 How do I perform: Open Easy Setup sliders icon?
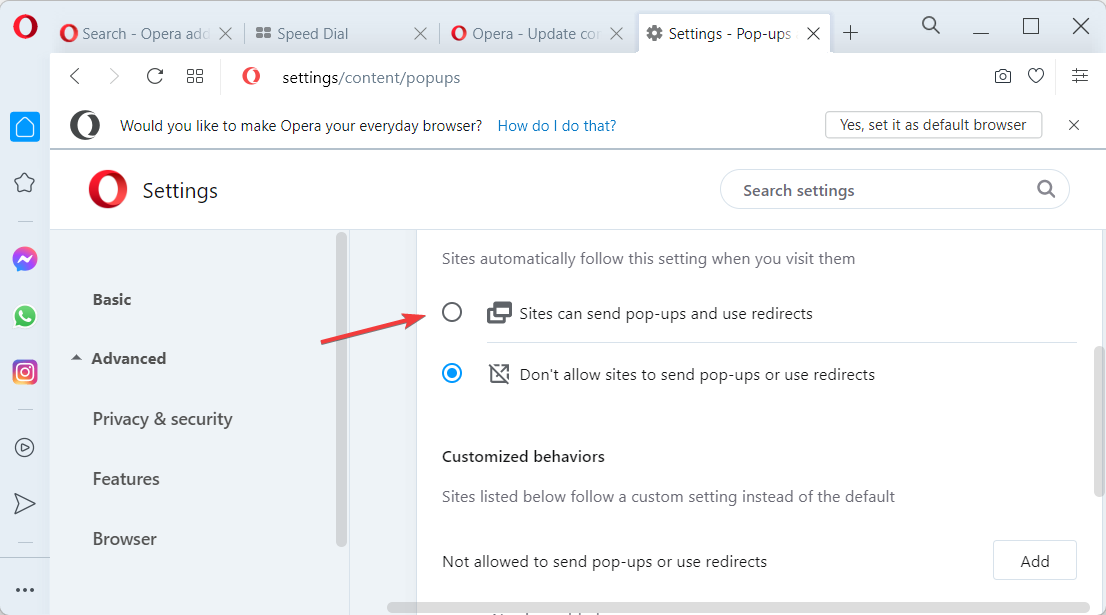(x=1080, y=75)
